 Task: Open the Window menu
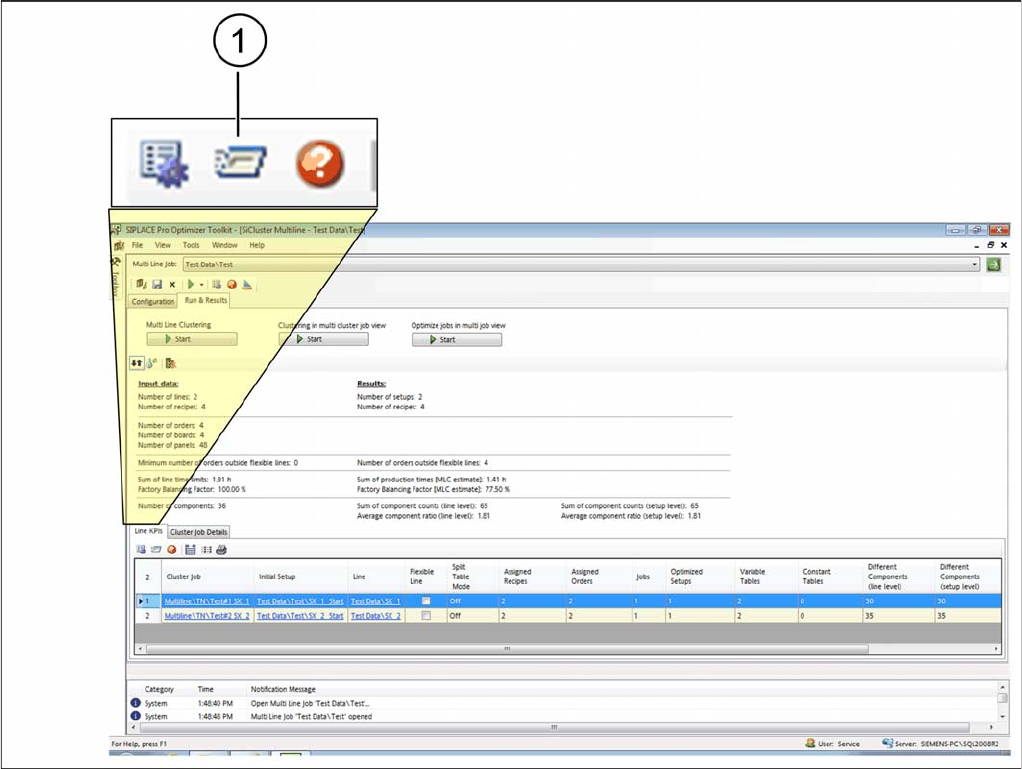click(x=224, y=246)
